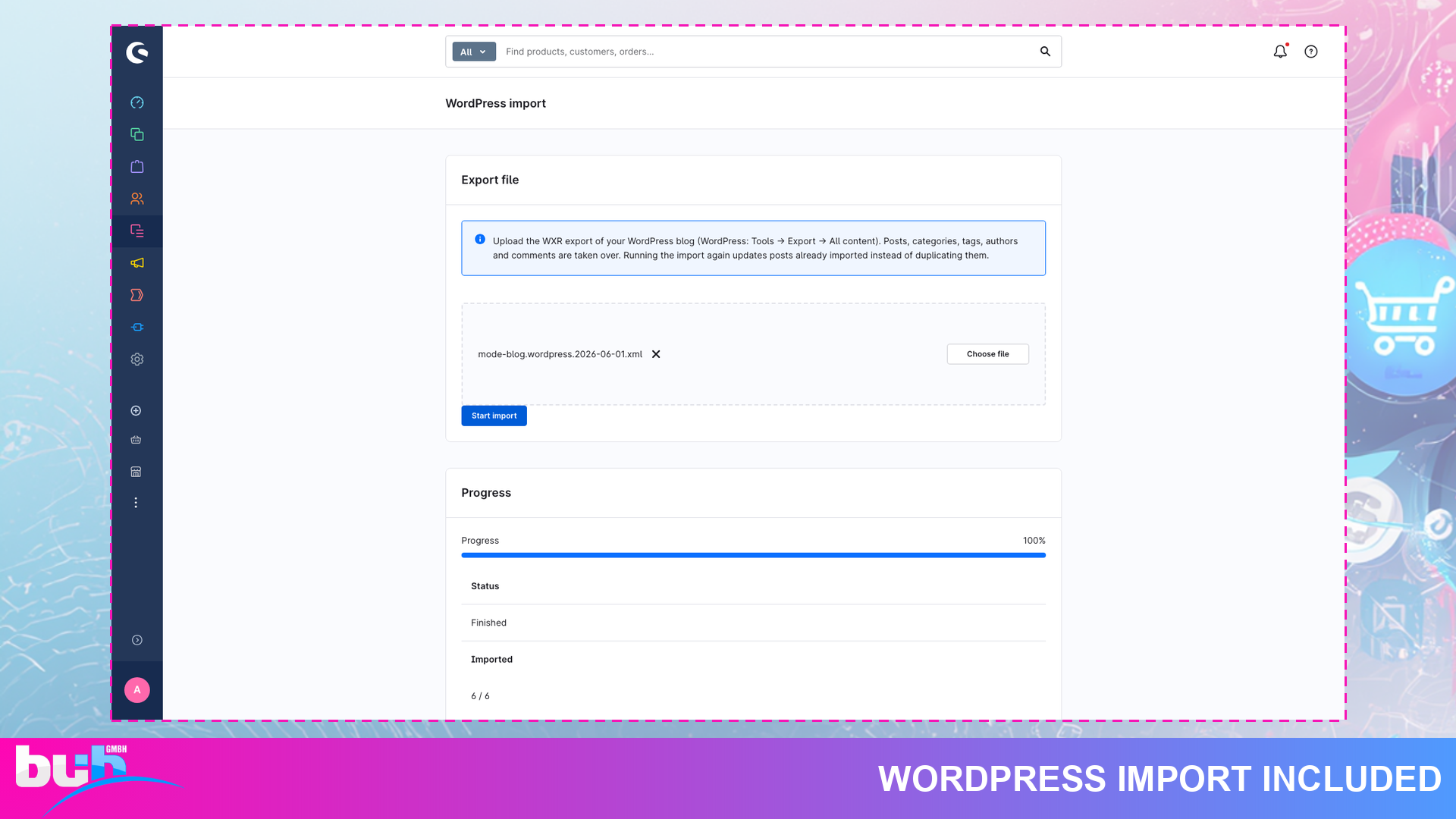
Task: Click the Start import button
Action: point(494,416)
